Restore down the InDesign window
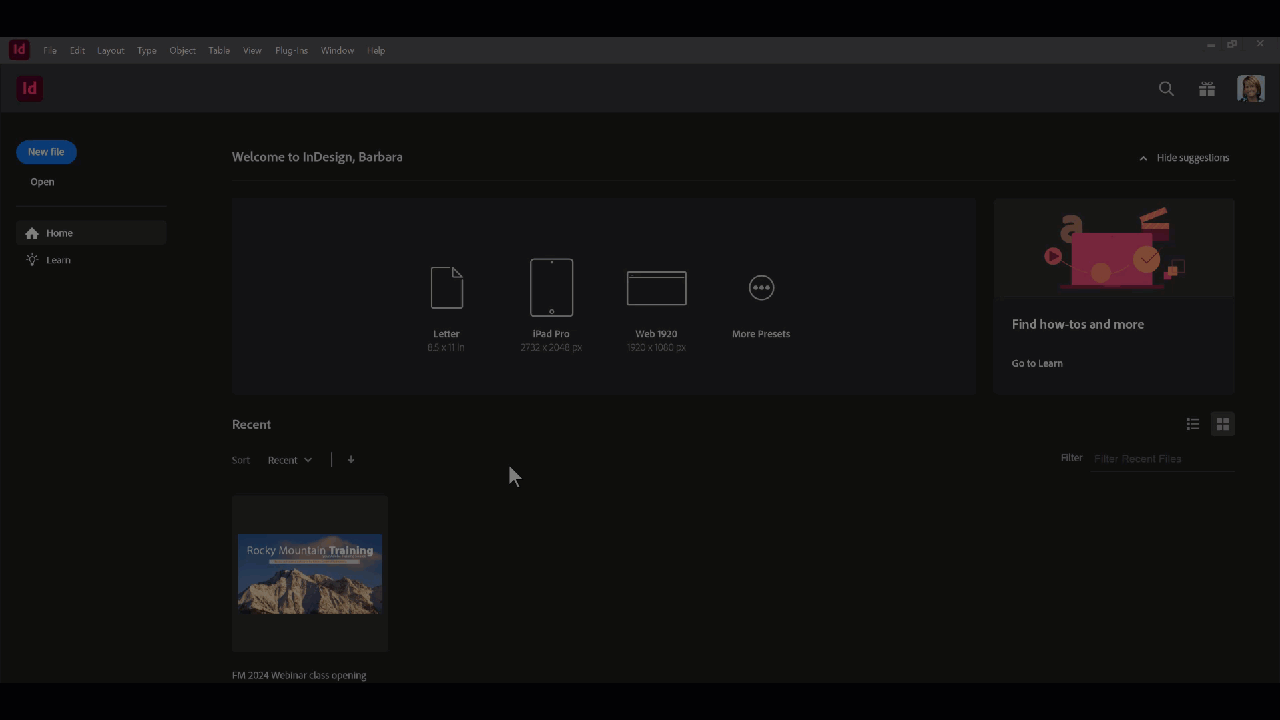The height and width of the screenshot is (720, 1280). point(1233,44)
